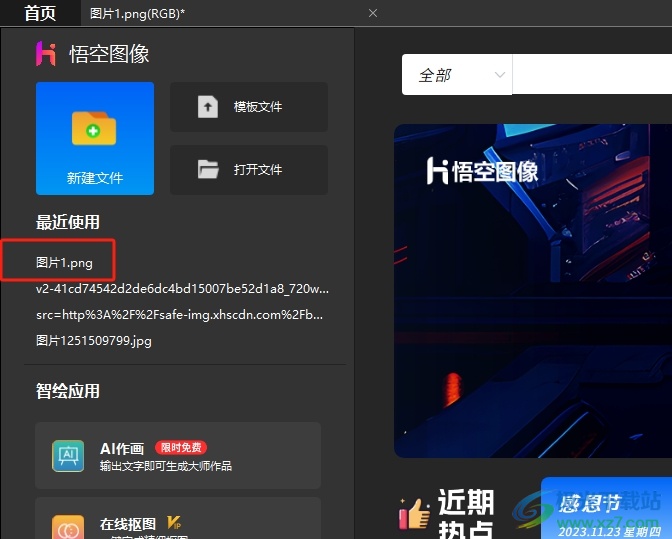Screen dimensions: 672x539
Task: Open the 在线抠图 application card
Action: click(x=178, y=518)
